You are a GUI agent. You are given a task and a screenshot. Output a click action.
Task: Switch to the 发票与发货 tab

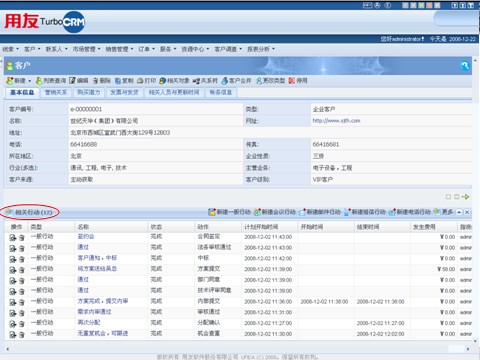[124, 92]
